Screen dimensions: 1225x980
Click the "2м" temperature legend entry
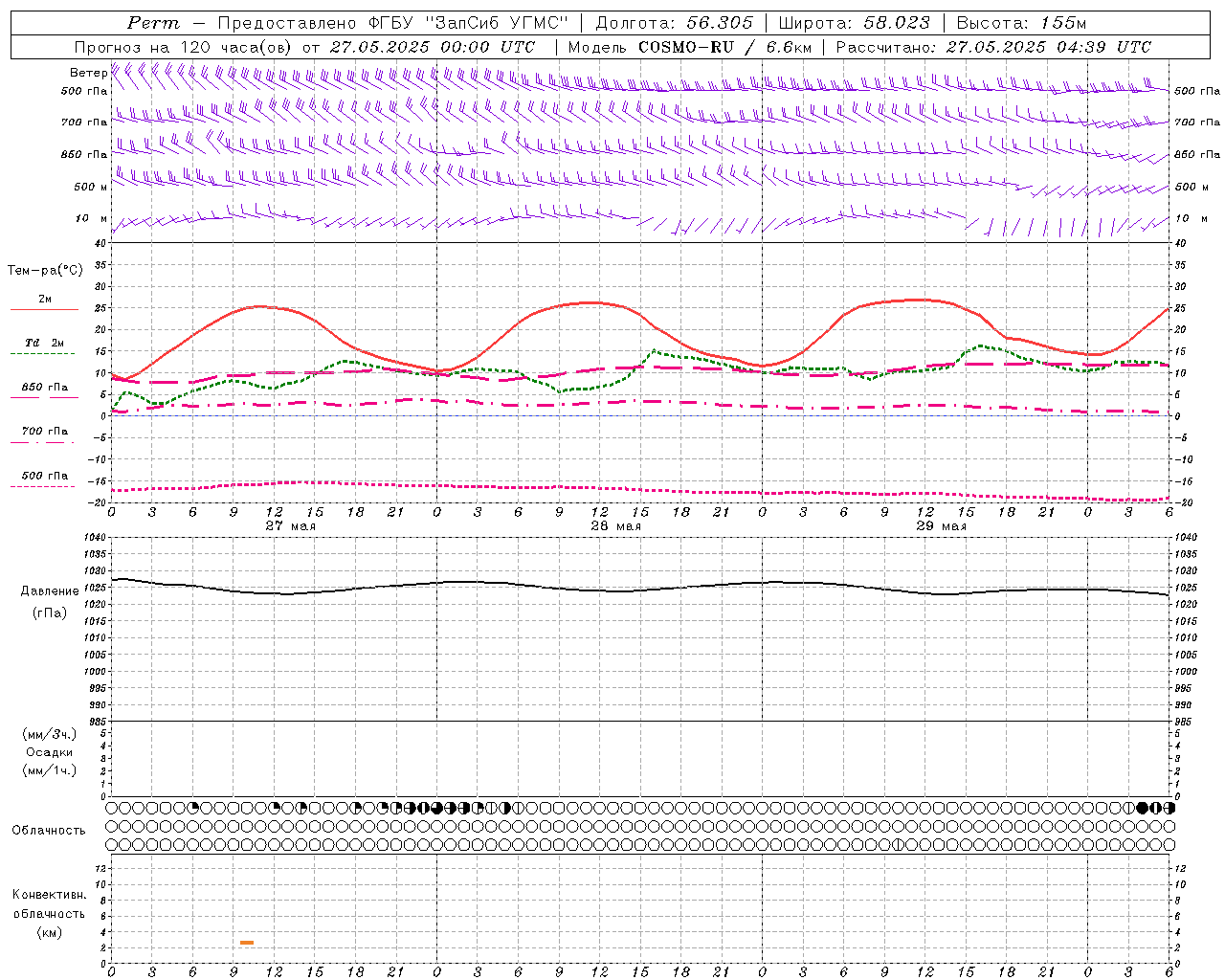44,299
